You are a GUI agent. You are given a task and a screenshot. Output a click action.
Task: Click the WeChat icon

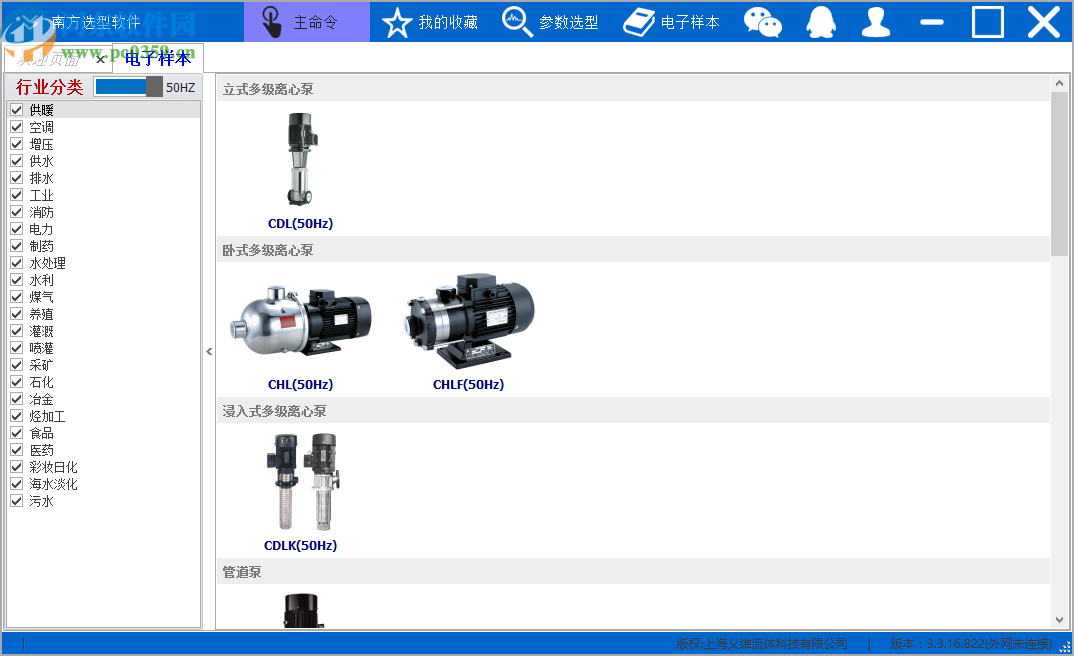(763, 22)
